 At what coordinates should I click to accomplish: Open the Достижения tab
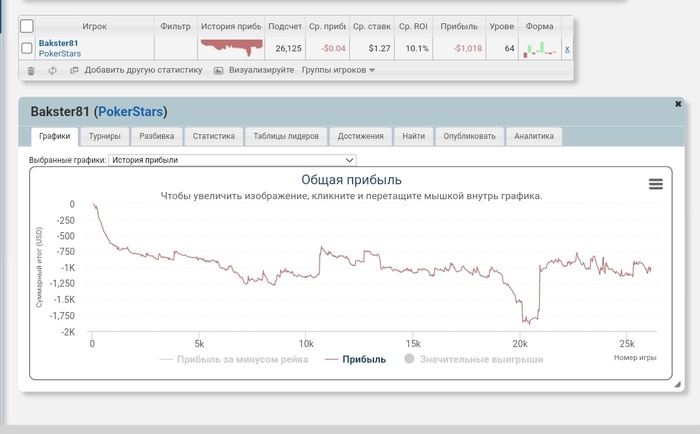(x=360, y=136)
